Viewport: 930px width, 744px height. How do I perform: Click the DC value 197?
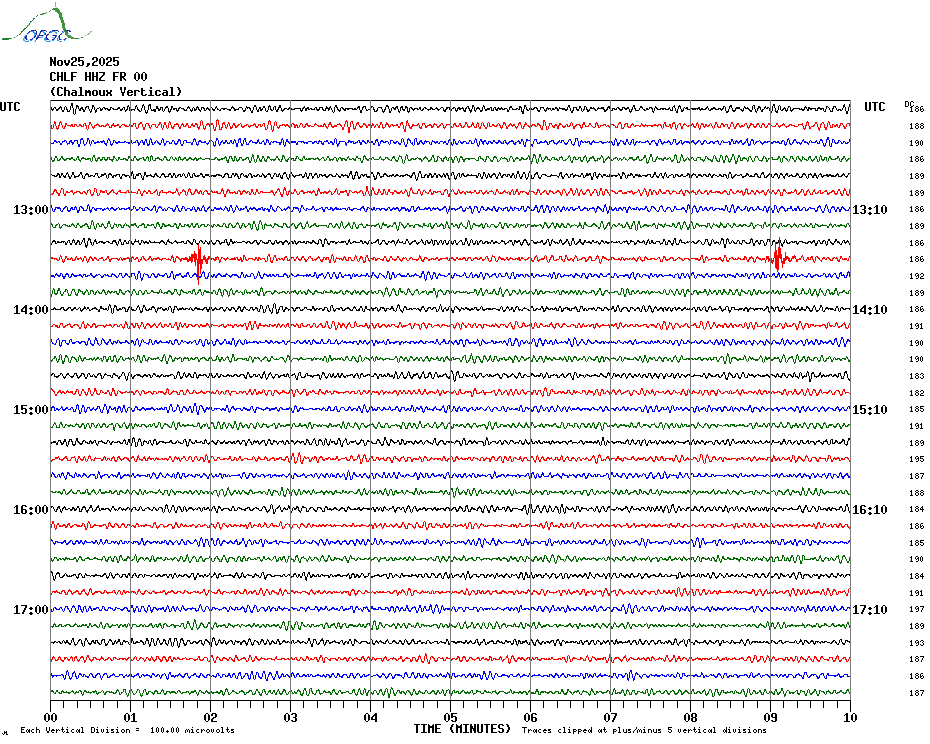(917, 609)
